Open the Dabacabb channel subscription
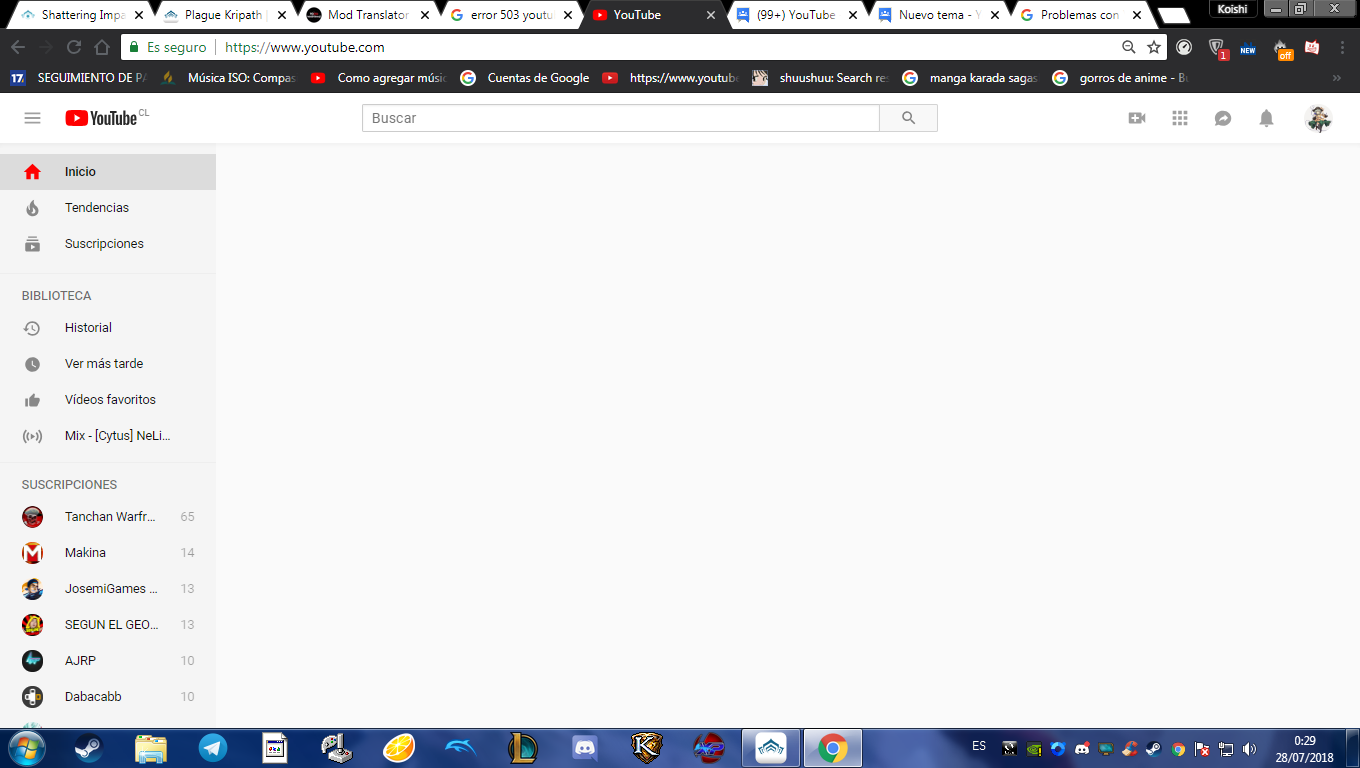 (x=108, y=697)
